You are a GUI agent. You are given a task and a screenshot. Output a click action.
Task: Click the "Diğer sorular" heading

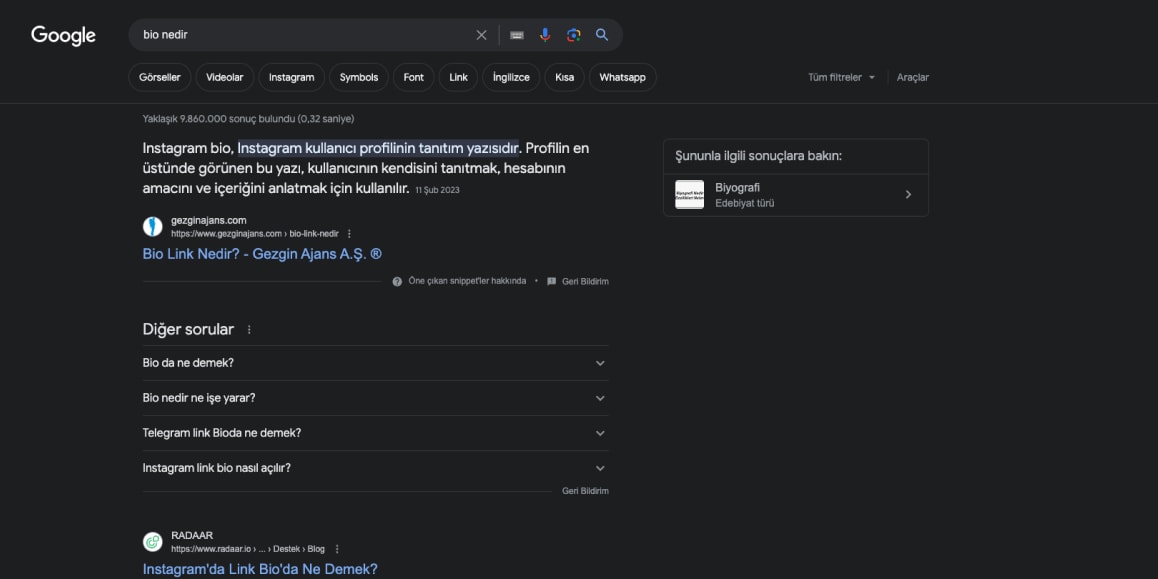[188, 329]
